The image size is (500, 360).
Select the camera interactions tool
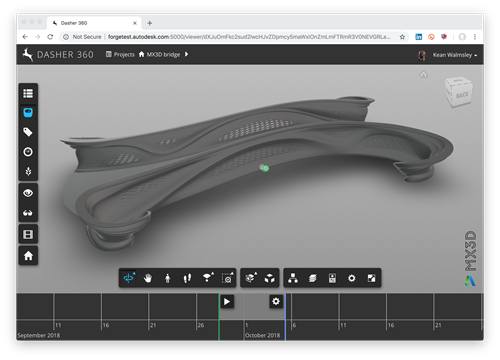tap(208, 278)
